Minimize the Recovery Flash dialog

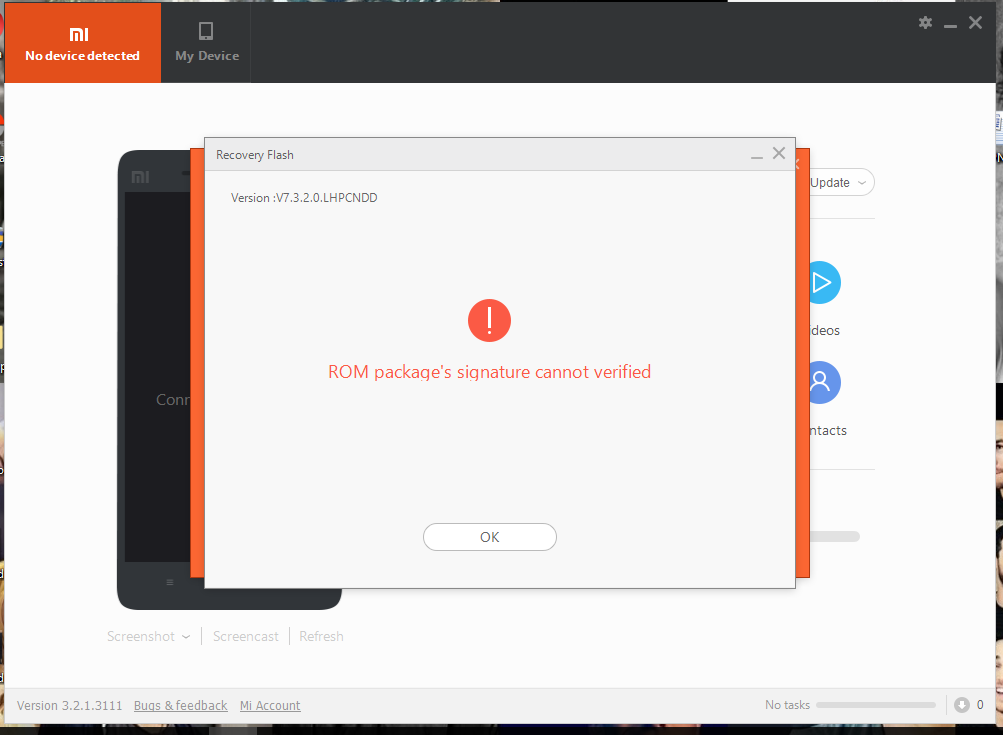[756, 155]
